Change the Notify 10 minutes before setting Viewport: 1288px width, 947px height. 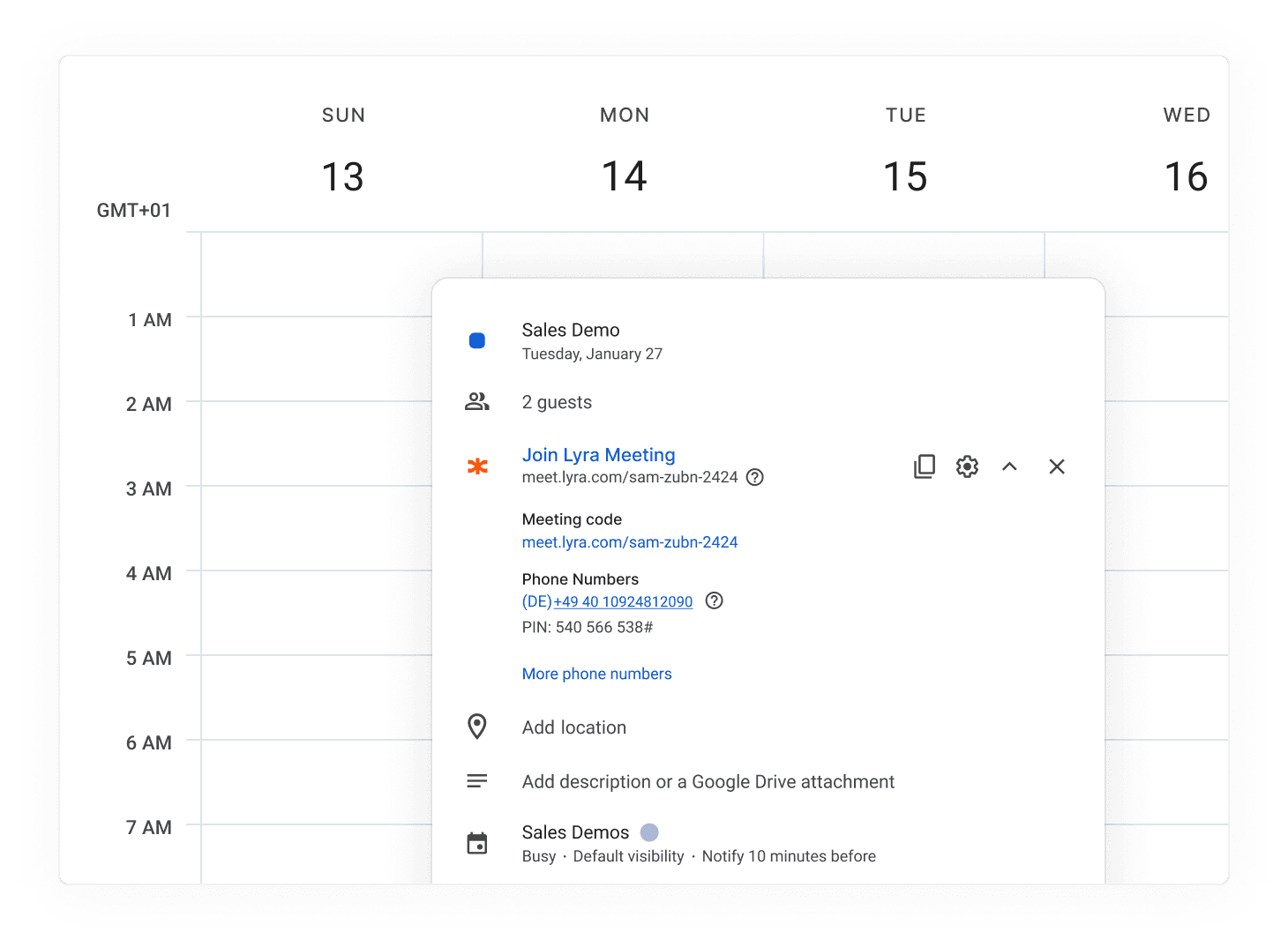(x=789, y=855)
